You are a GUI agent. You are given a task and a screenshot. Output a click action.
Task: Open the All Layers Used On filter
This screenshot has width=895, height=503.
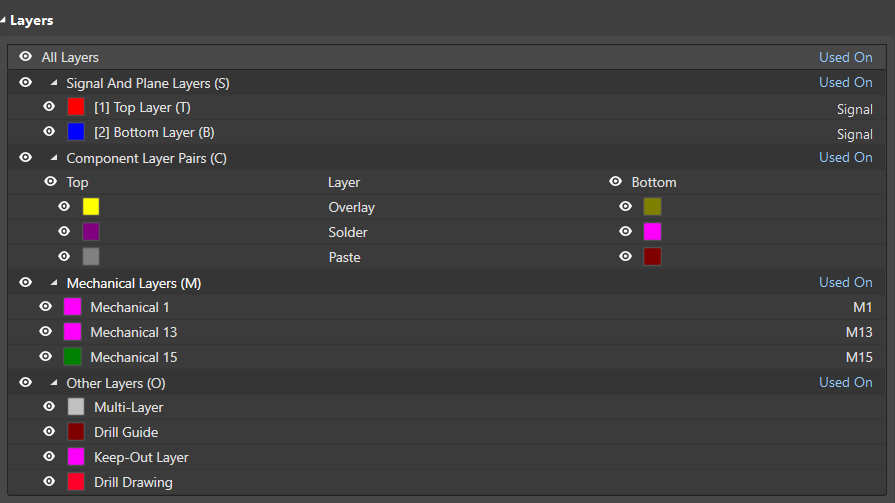(845, 57)
